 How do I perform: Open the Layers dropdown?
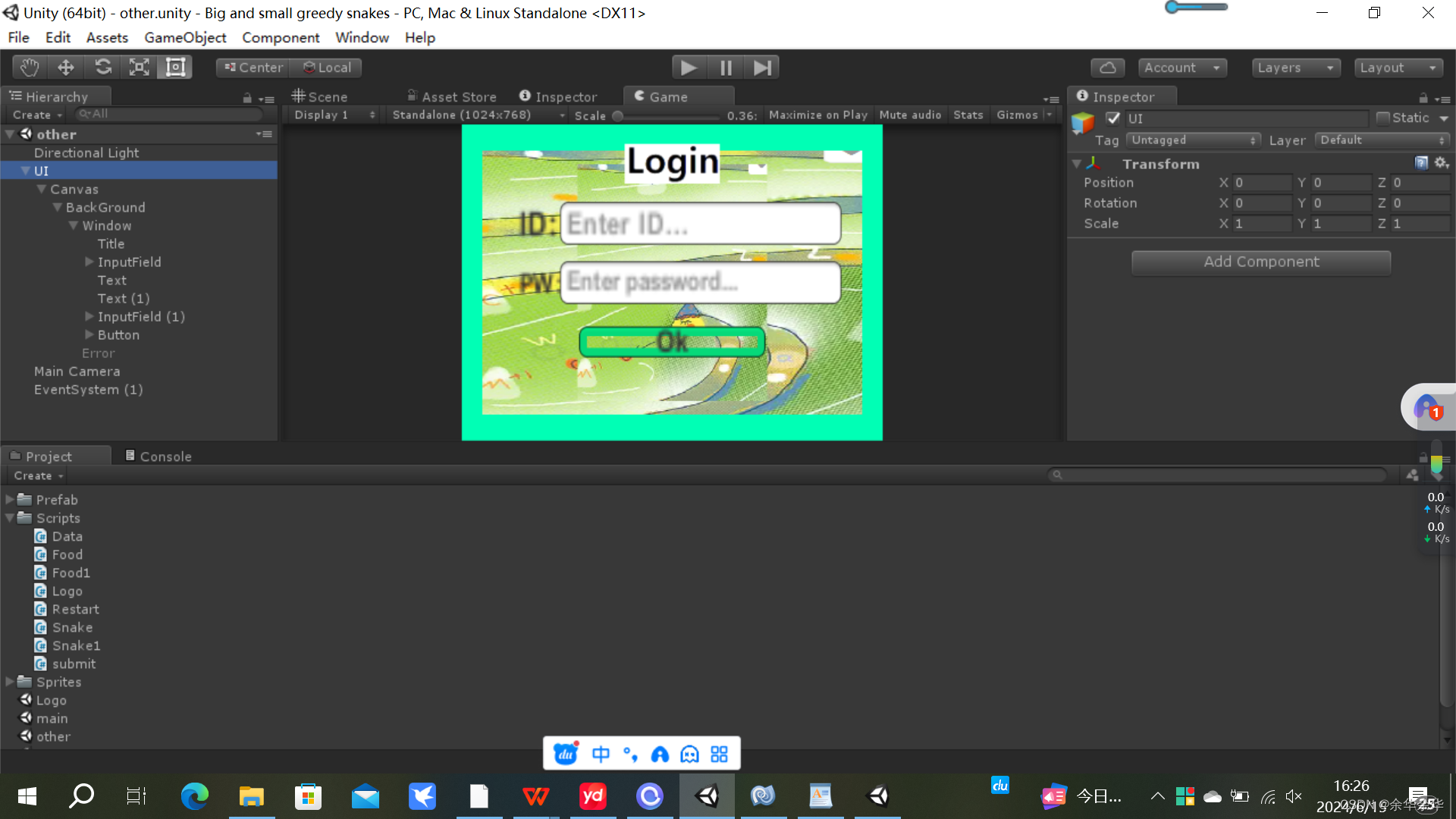(x=1295, y=67)
